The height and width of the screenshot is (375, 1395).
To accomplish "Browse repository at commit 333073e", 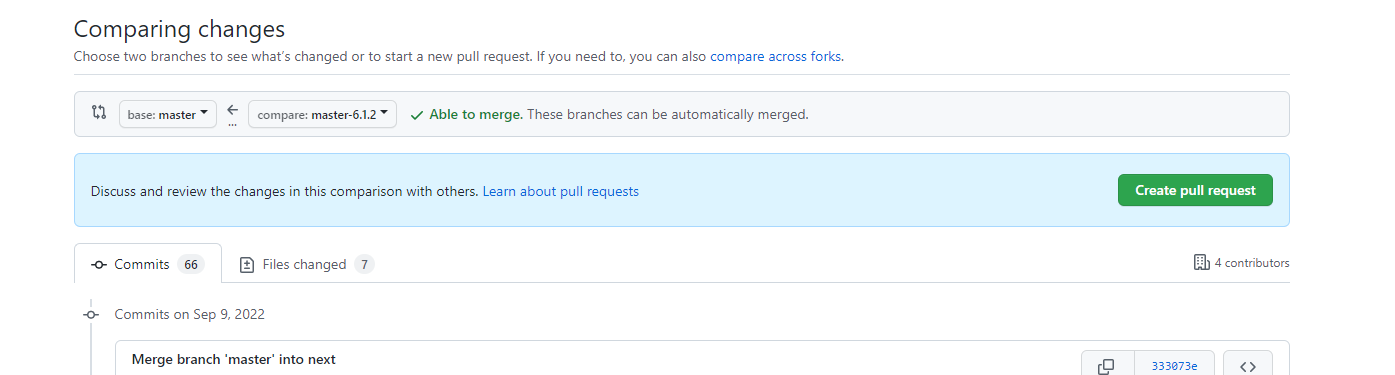I will 1247,366.
